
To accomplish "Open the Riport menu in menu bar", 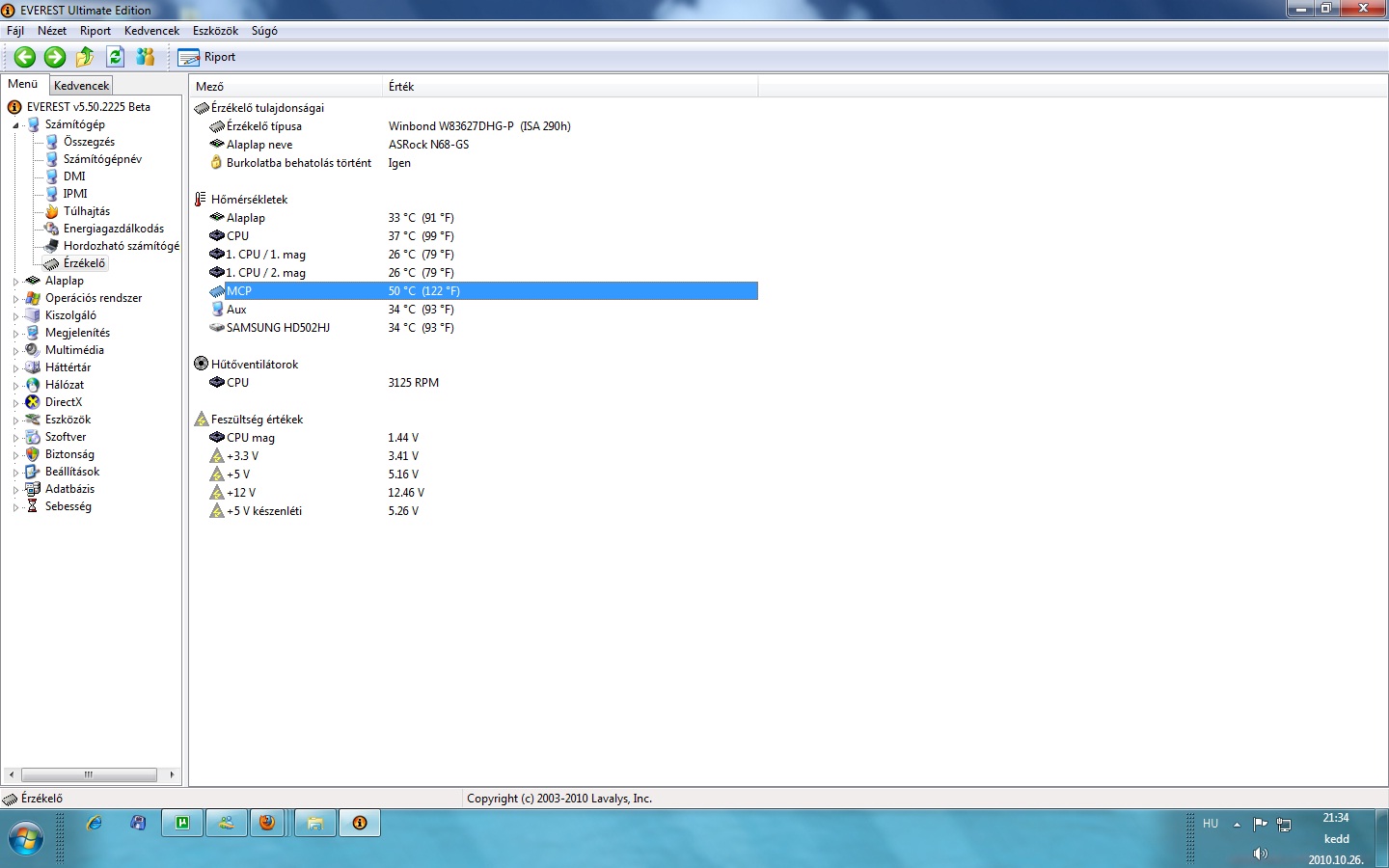I will (x=95, y=31).
